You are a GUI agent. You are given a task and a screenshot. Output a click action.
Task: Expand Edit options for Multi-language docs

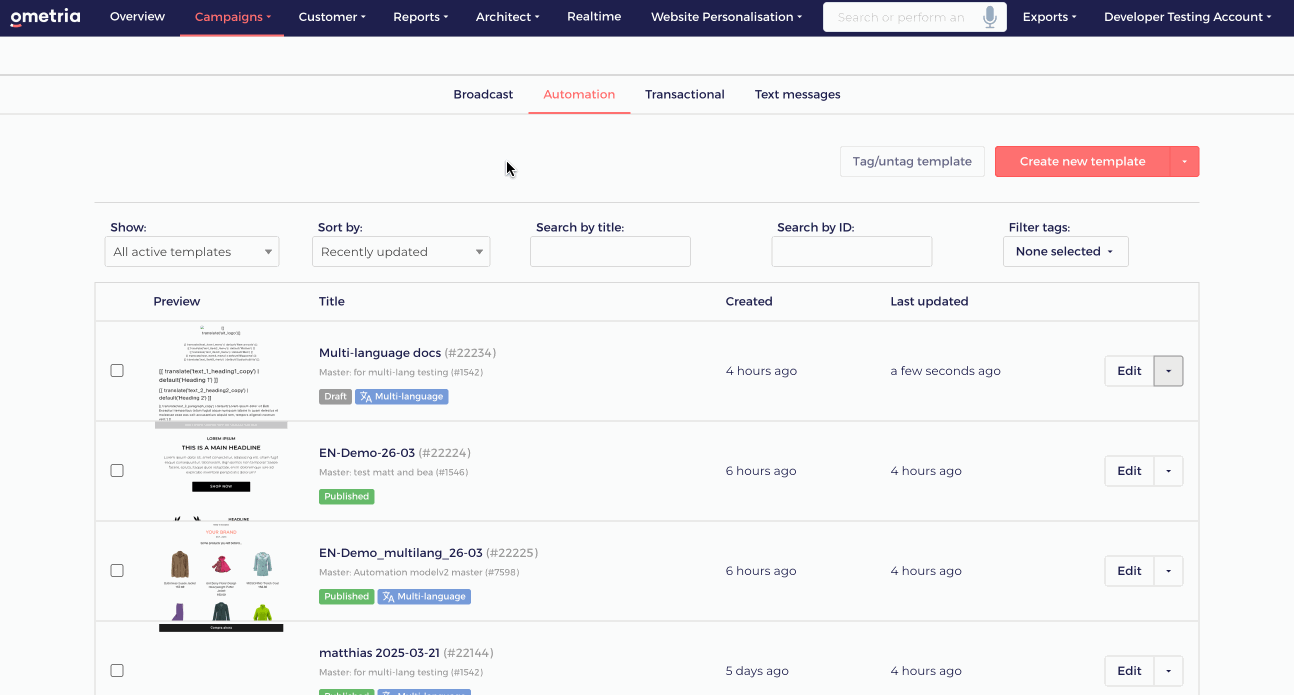pos(1169,371)
